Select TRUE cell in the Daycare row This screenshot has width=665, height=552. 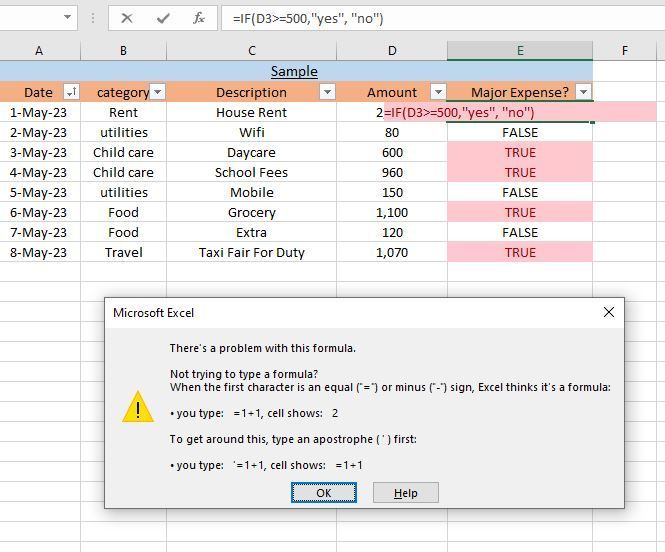pyautogui.click(x=520, y=152)
